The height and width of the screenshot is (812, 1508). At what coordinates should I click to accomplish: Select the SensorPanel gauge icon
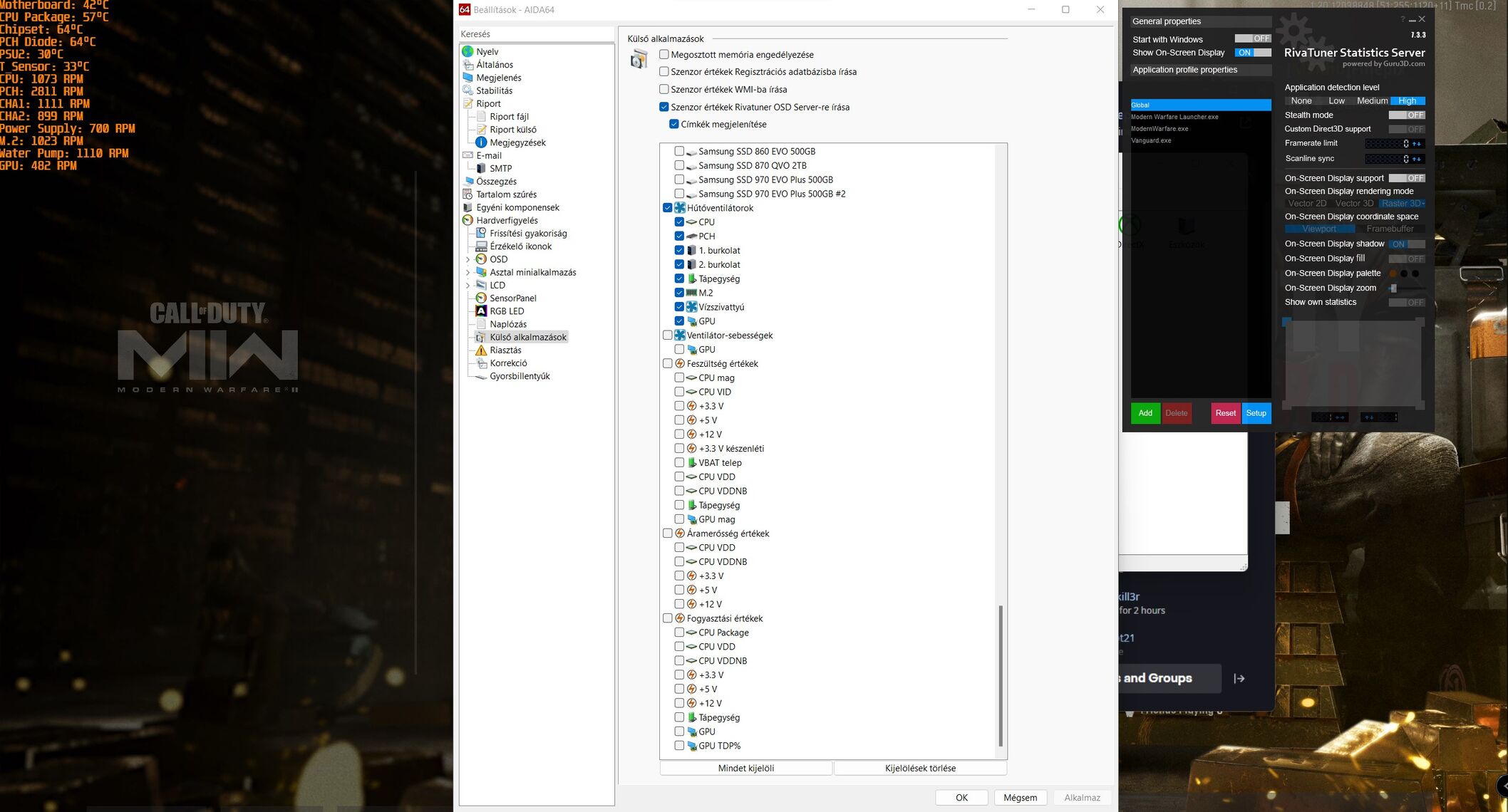coord(481,298)
